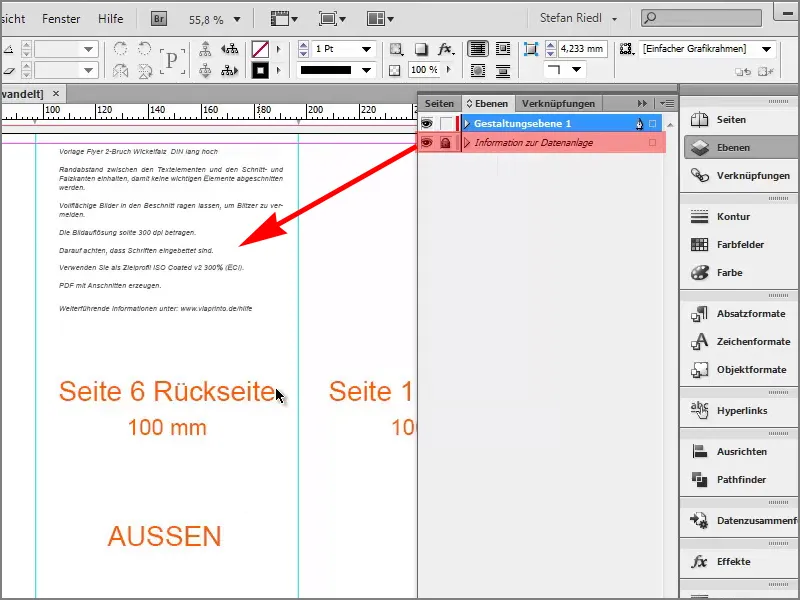The image size is (800, 600).
Task: Unlock the Information zur Datenanlage layer
Action: click(445, 143)
